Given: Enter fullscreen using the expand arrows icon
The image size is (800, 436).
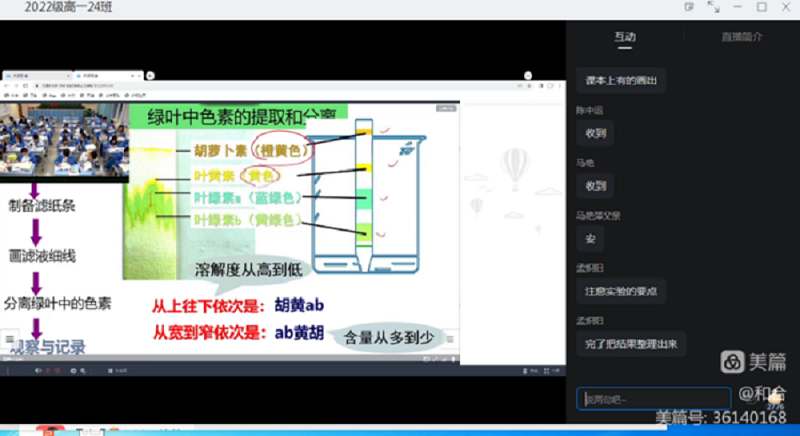Looking at the screenshot, I should click(713, 6).
